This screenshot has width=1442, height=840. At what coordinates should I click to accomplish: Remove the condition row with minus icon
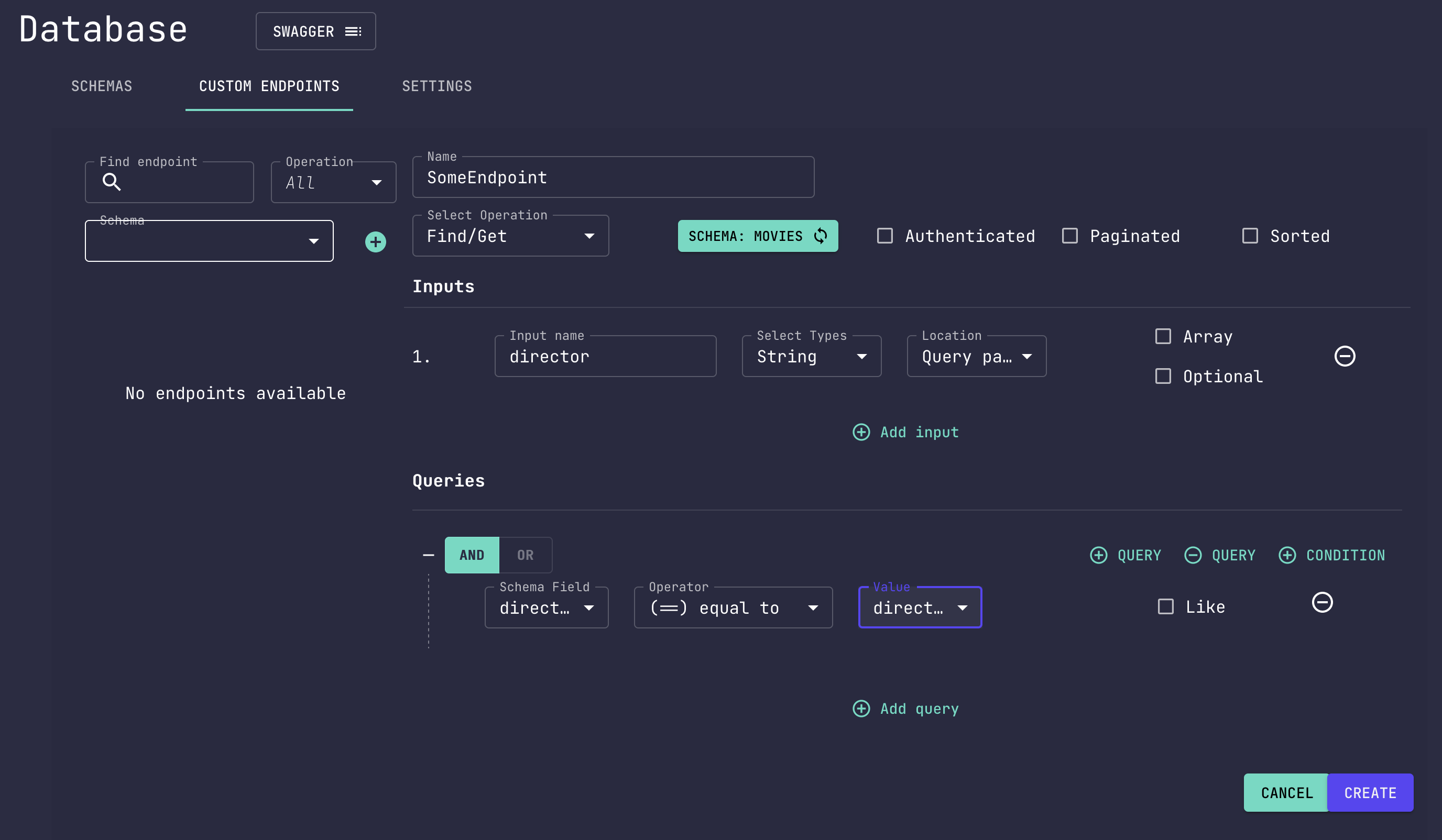1322,602
